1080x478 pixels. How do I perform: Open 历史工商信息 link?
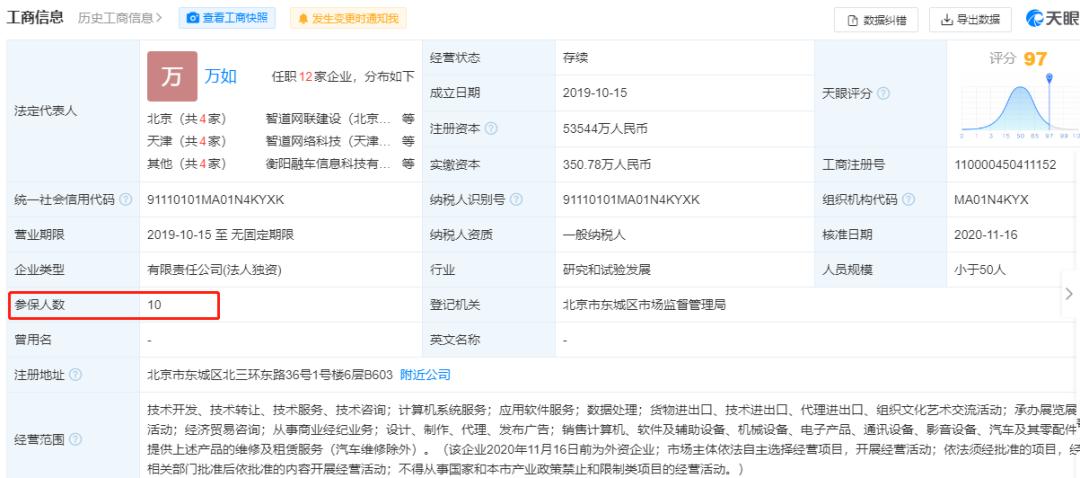coord(120,19)
